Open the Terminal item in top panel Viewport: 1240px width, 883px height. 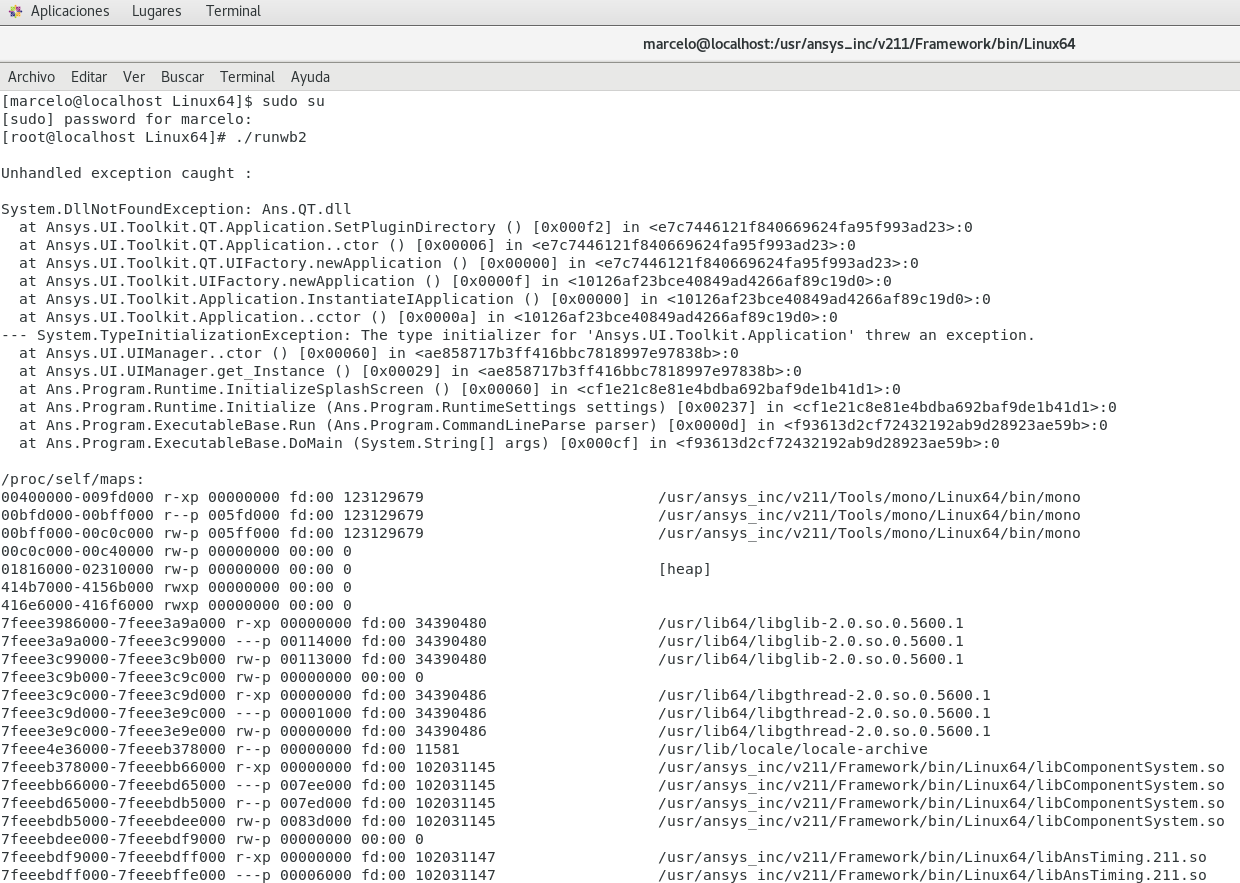[x=233, y=11]
